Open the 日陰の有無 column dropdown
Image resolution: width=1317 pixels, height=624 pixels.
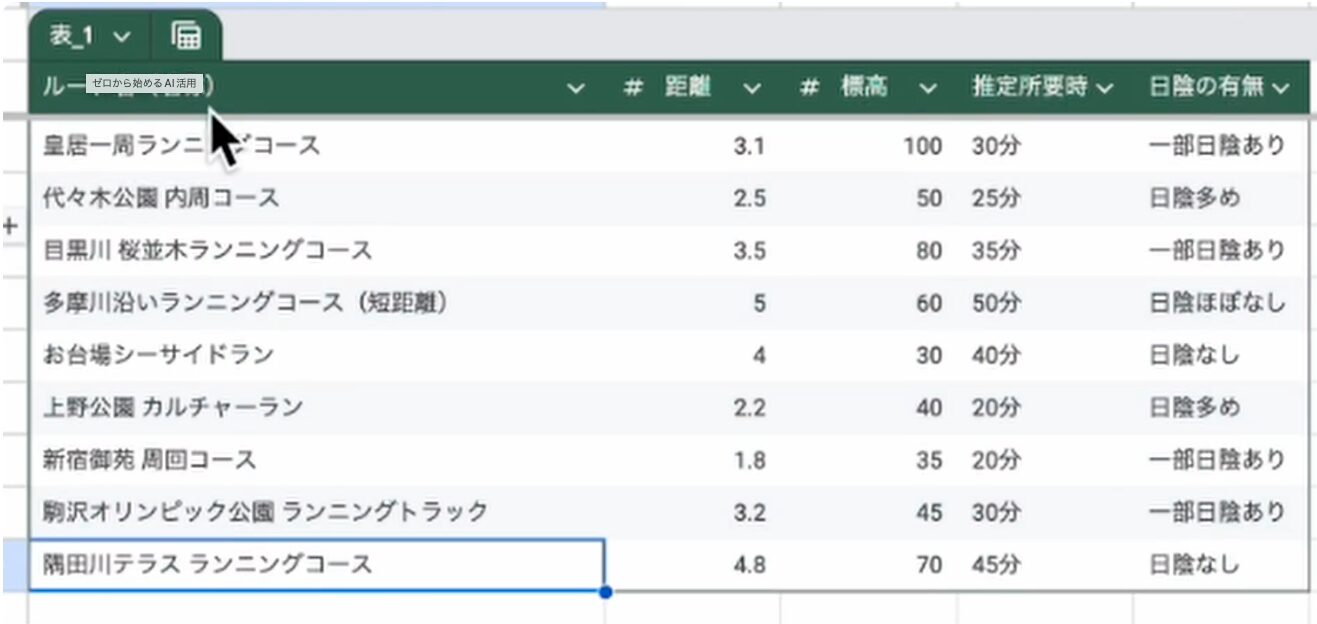point(1281,89)
